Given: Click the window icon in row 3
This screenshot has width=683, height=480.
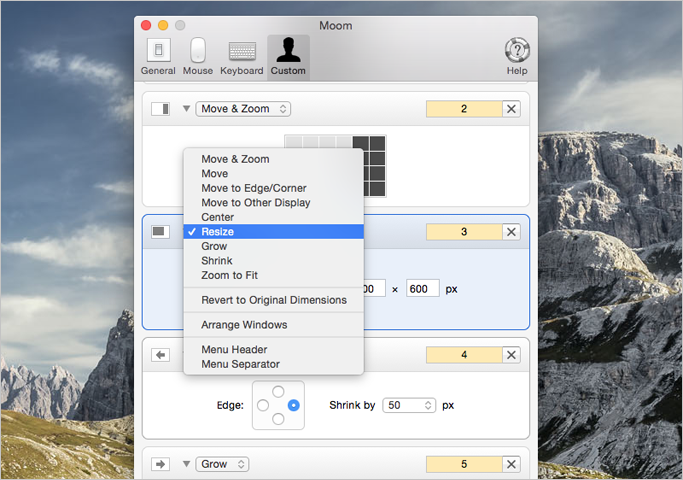Looking at the screenshot, I should pos(160,232).
